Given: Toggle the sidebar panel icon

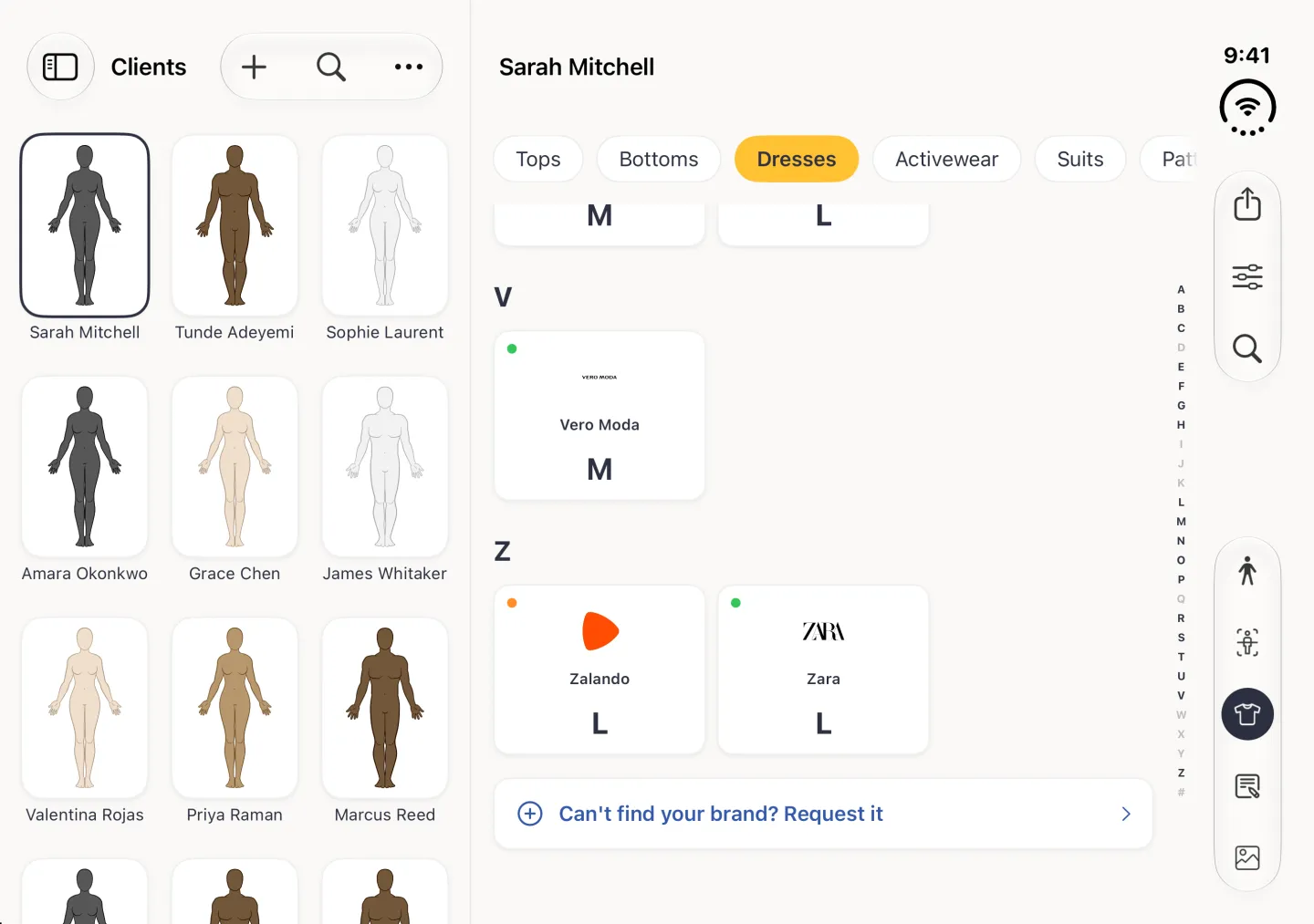Looking at the screenshot, I should 60,67.
